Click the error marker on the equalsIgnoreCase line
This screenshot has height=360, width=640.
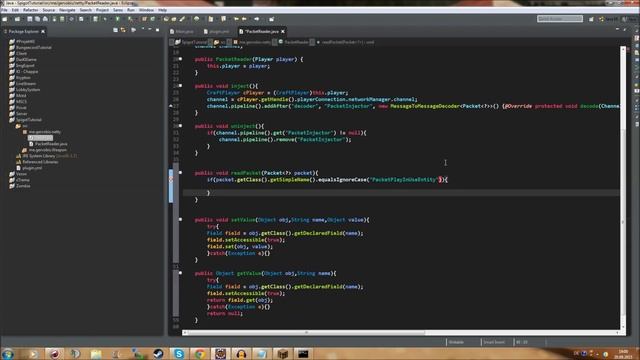(171, 180)
